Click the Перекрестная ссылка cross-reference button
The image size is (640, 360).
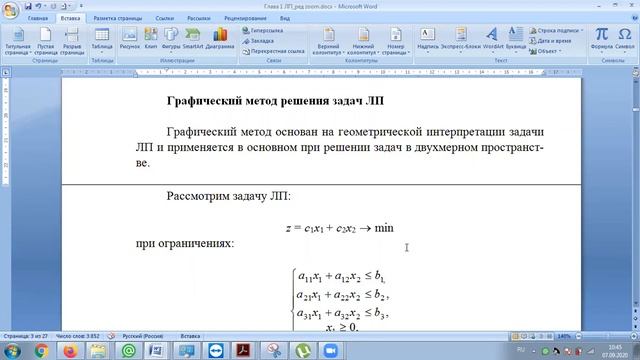273,51
